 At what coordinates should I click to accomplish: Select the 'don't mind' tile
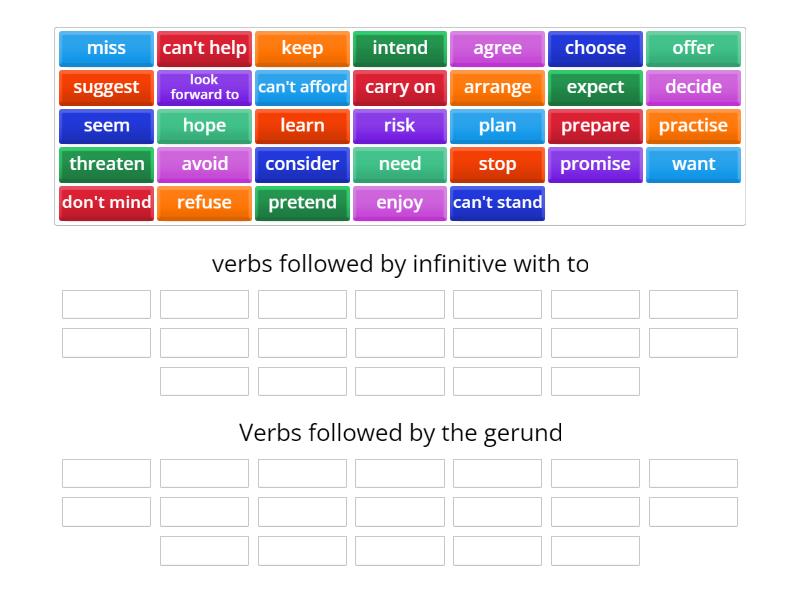tap(106, 203)
